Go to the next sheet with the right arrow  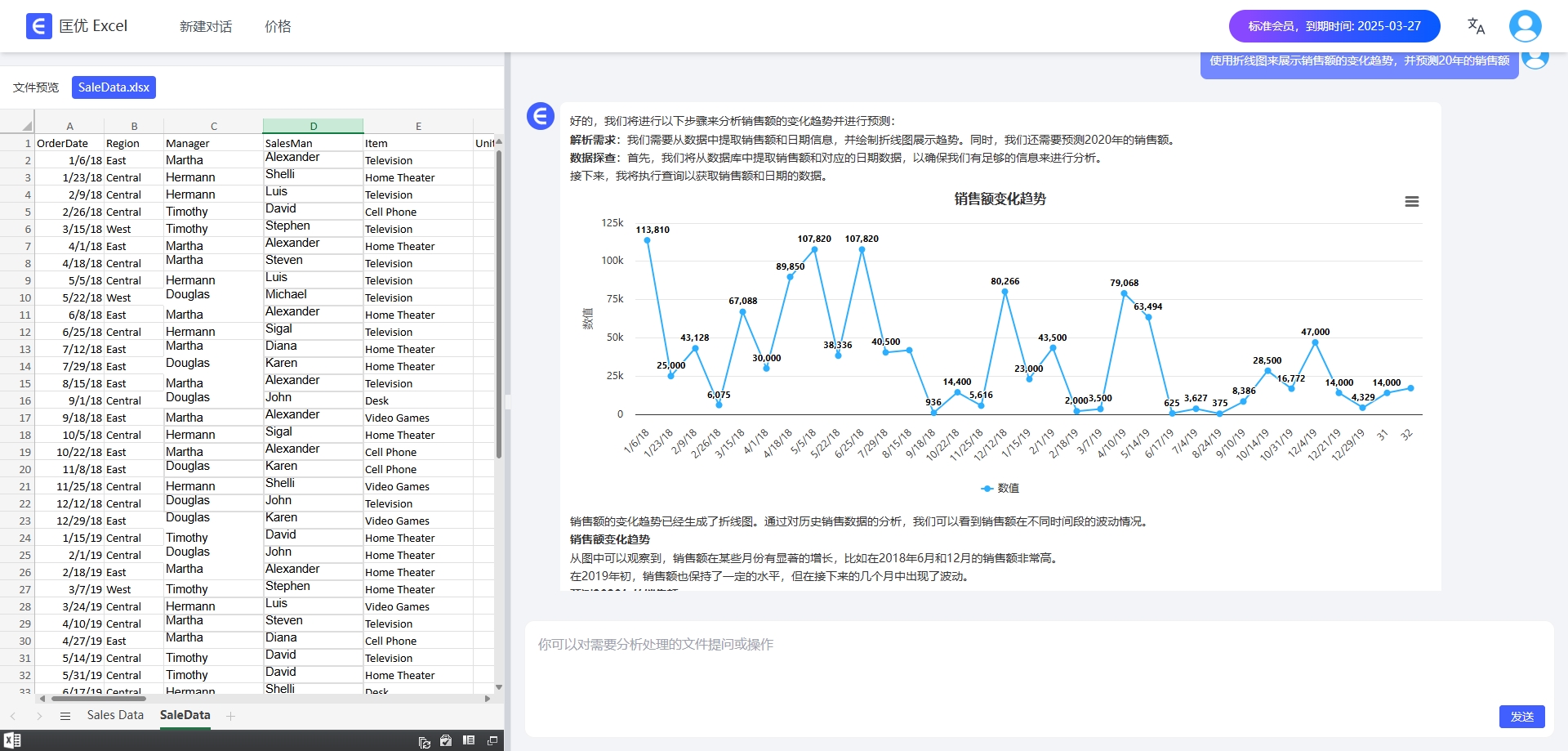pos(39,716)
